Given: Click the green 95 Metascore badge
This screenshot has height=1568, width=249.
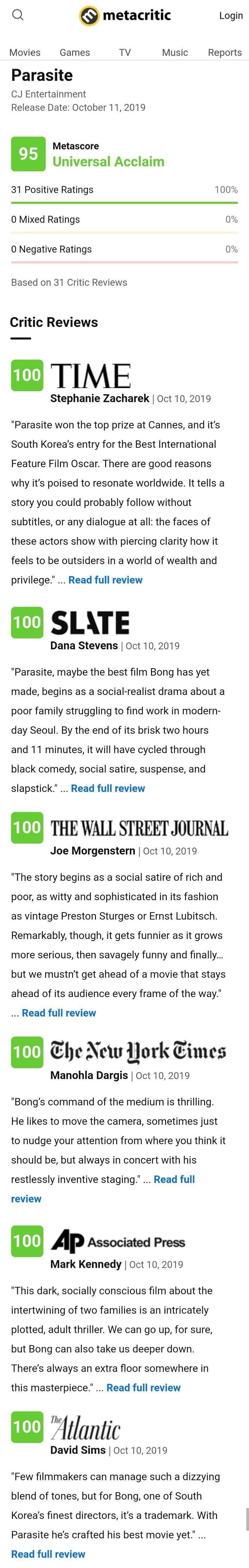Looking at the screenshot, I should [28, 154].
